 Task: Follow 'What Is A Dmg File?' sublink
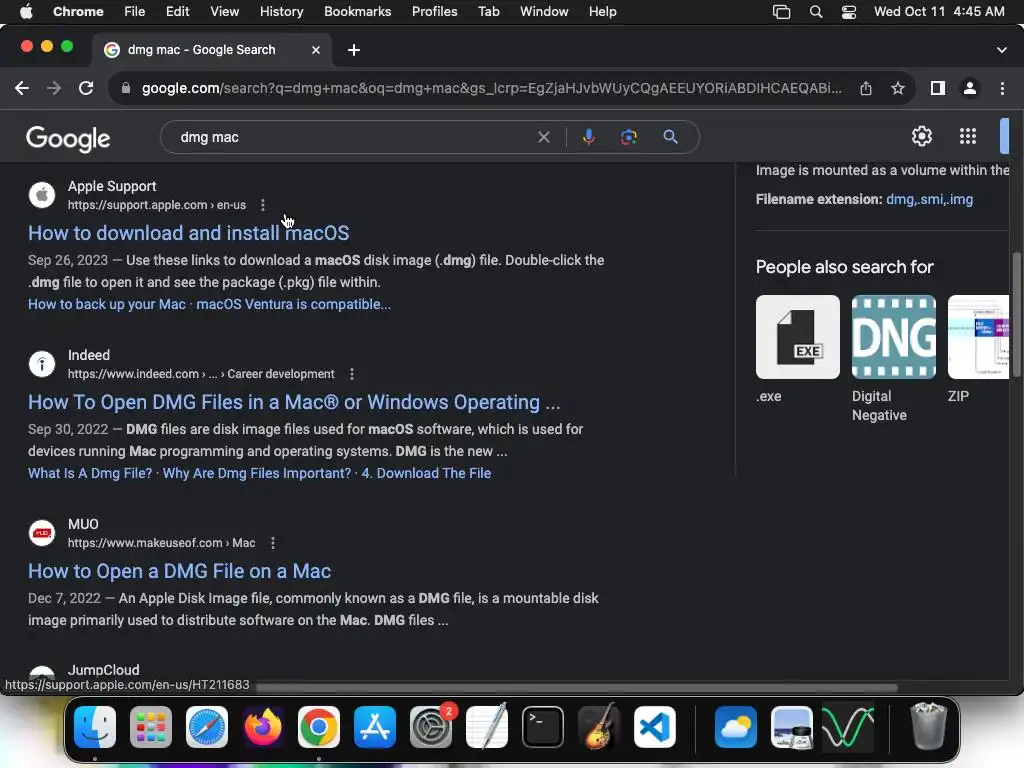pyautogui.click(x=89, y=473)
